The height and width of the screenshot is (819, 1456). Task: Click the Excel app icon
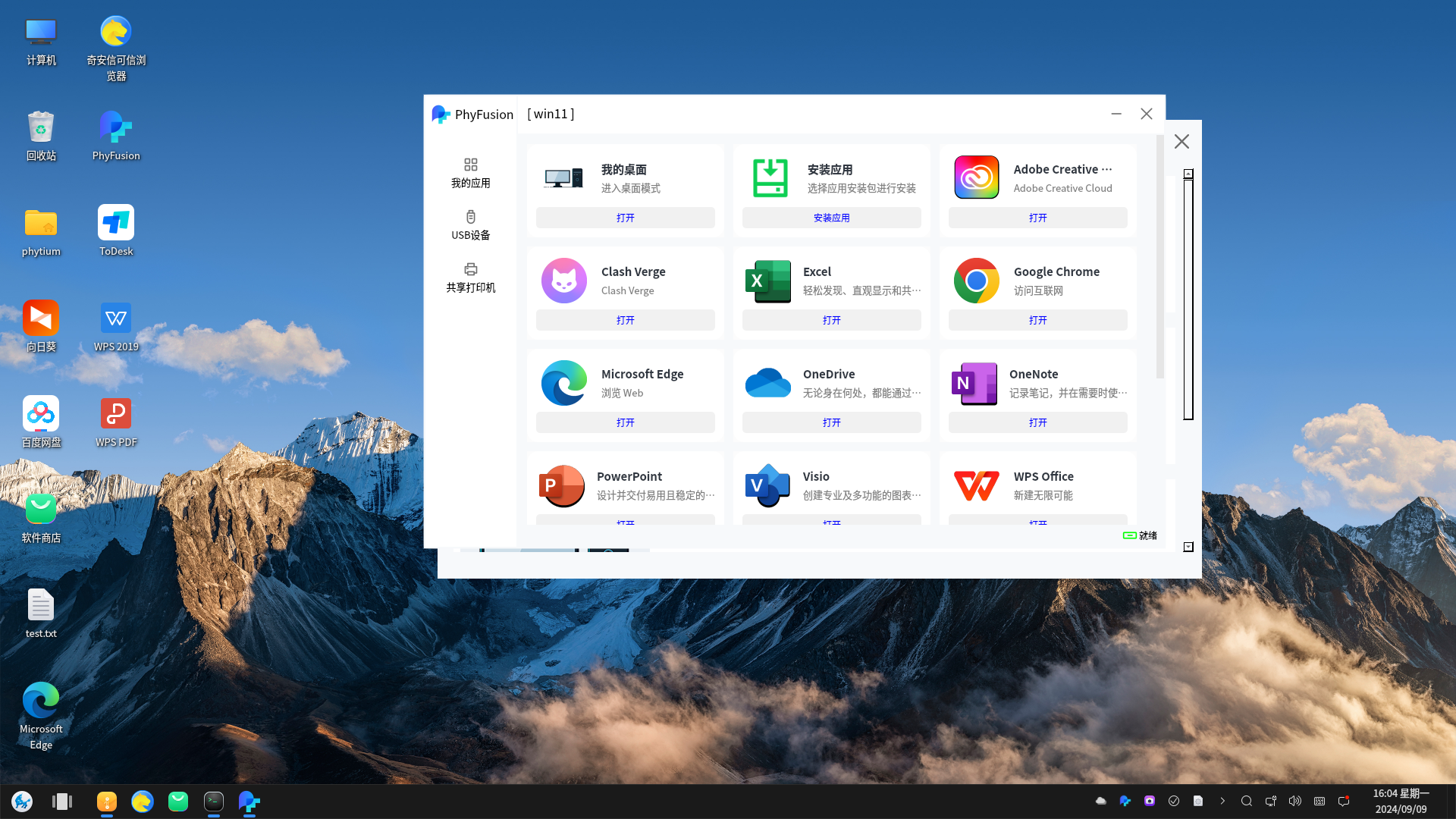click(768, 281)
